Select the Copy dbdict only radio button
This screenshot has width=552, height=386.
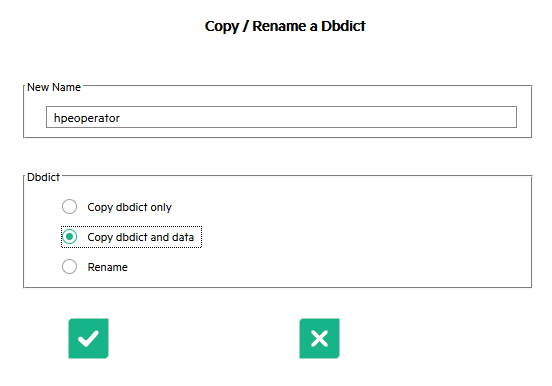[69, 207]
